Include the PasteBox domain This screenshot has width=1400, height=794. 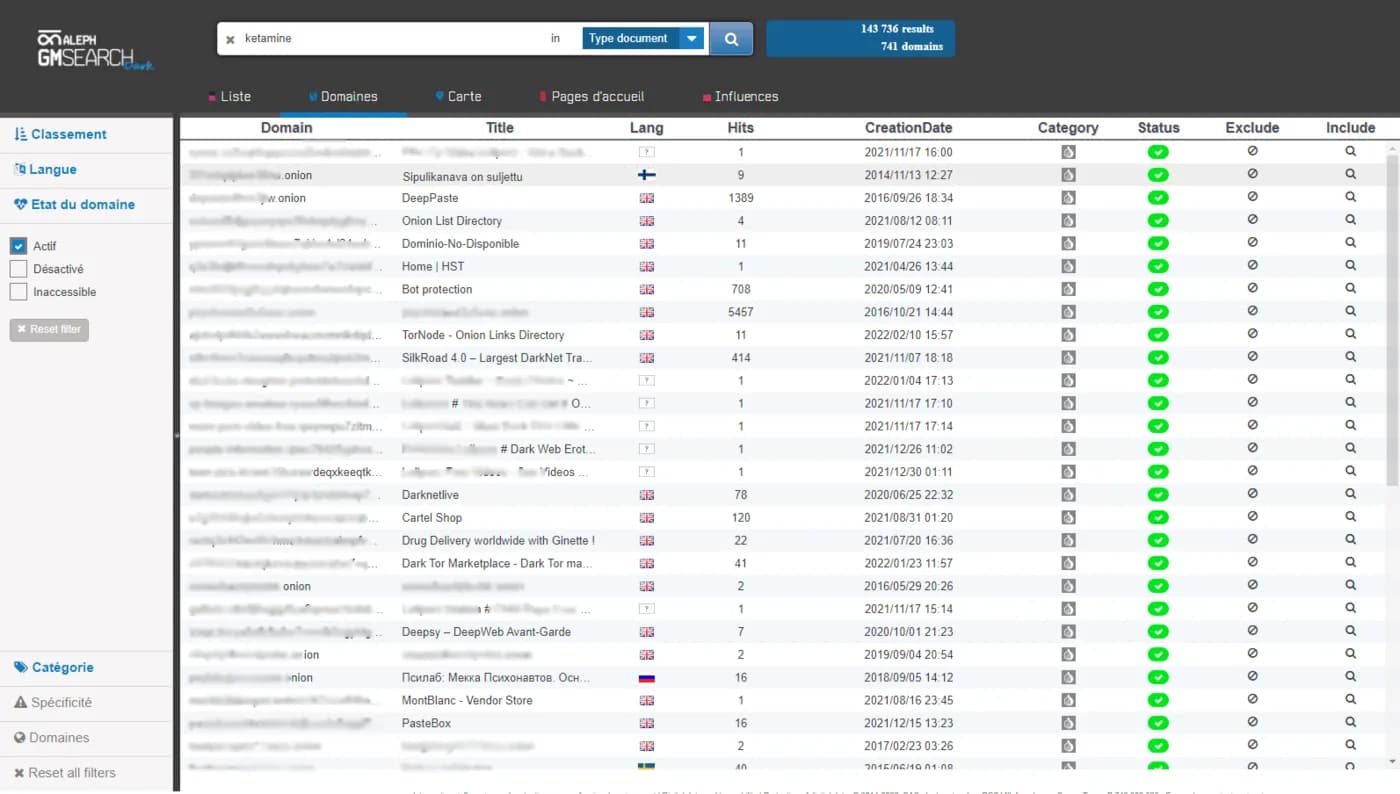(x=1350, y=722)
